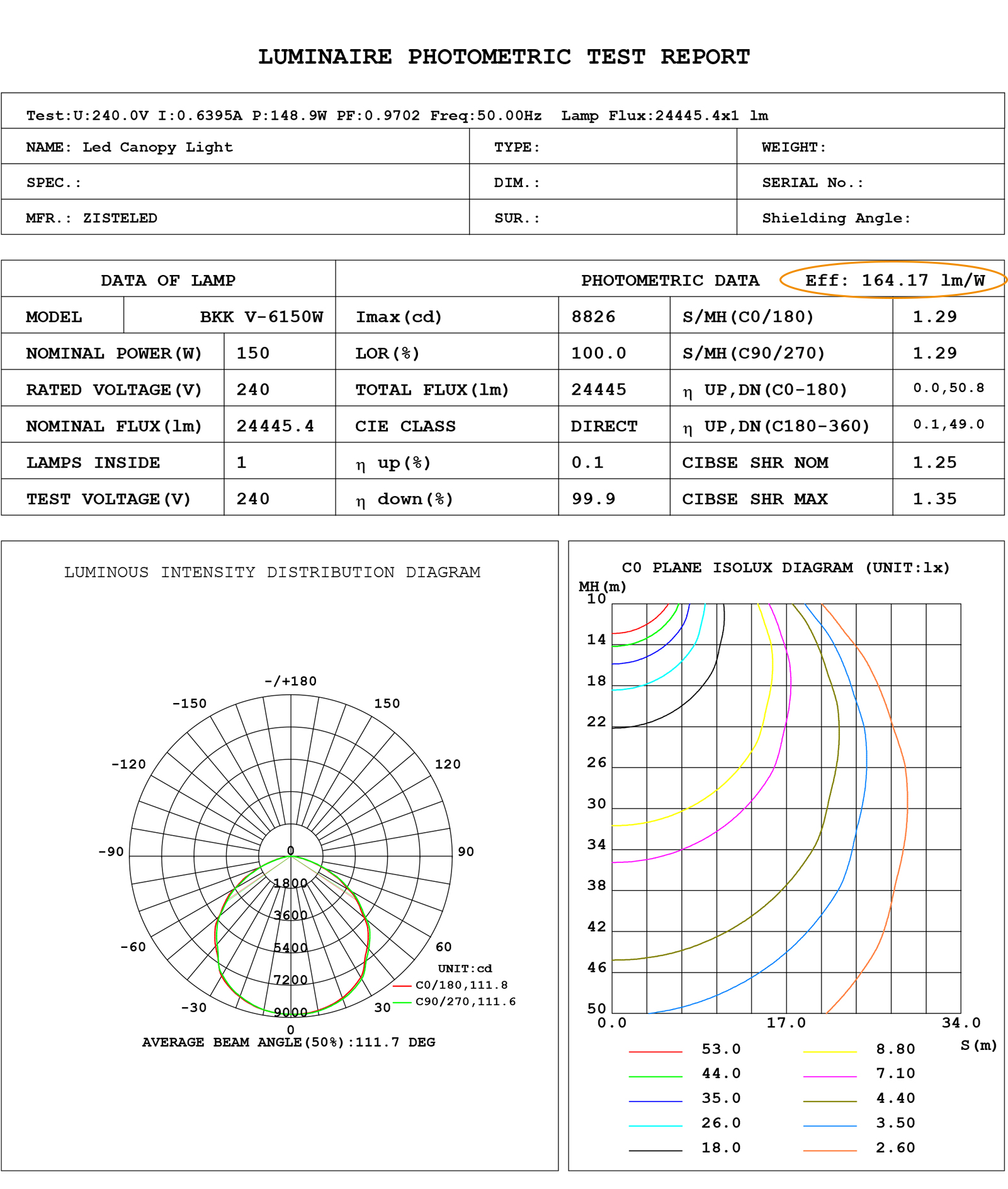Click the TEST VOLTAGE(V) label
The width and height of the screenshot is (1008, 1189).
[108, 499]
